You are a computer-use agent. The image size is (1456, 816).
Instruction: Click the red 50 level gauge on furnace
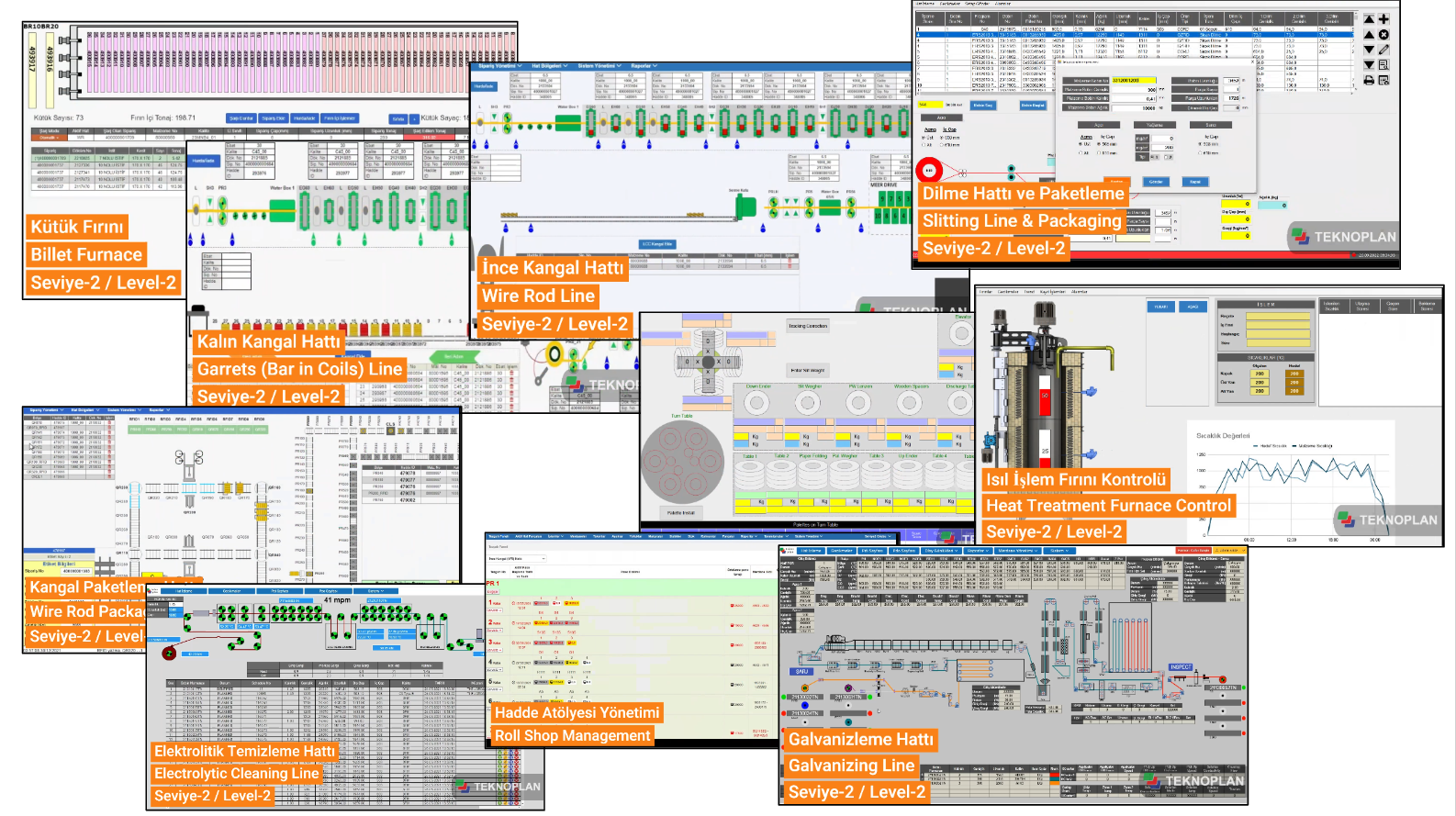click(1044, 397)
